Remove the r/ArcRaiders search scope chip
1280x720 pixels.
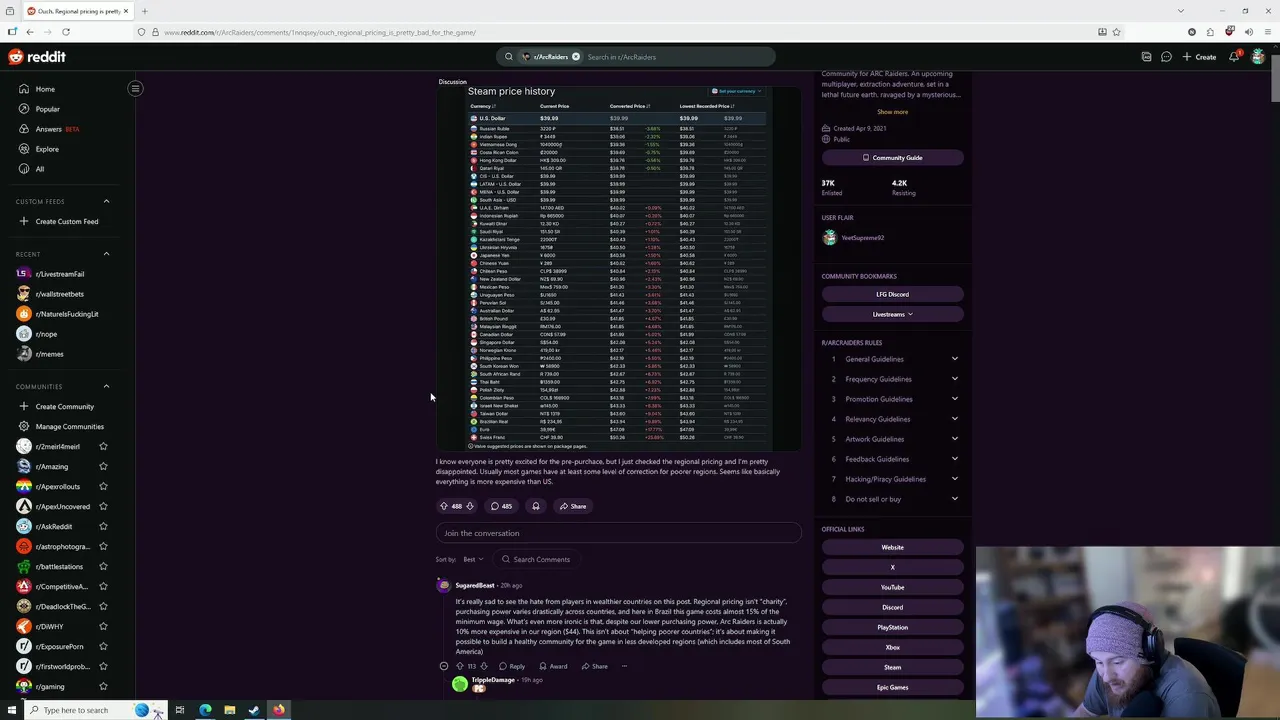(576, 57)
